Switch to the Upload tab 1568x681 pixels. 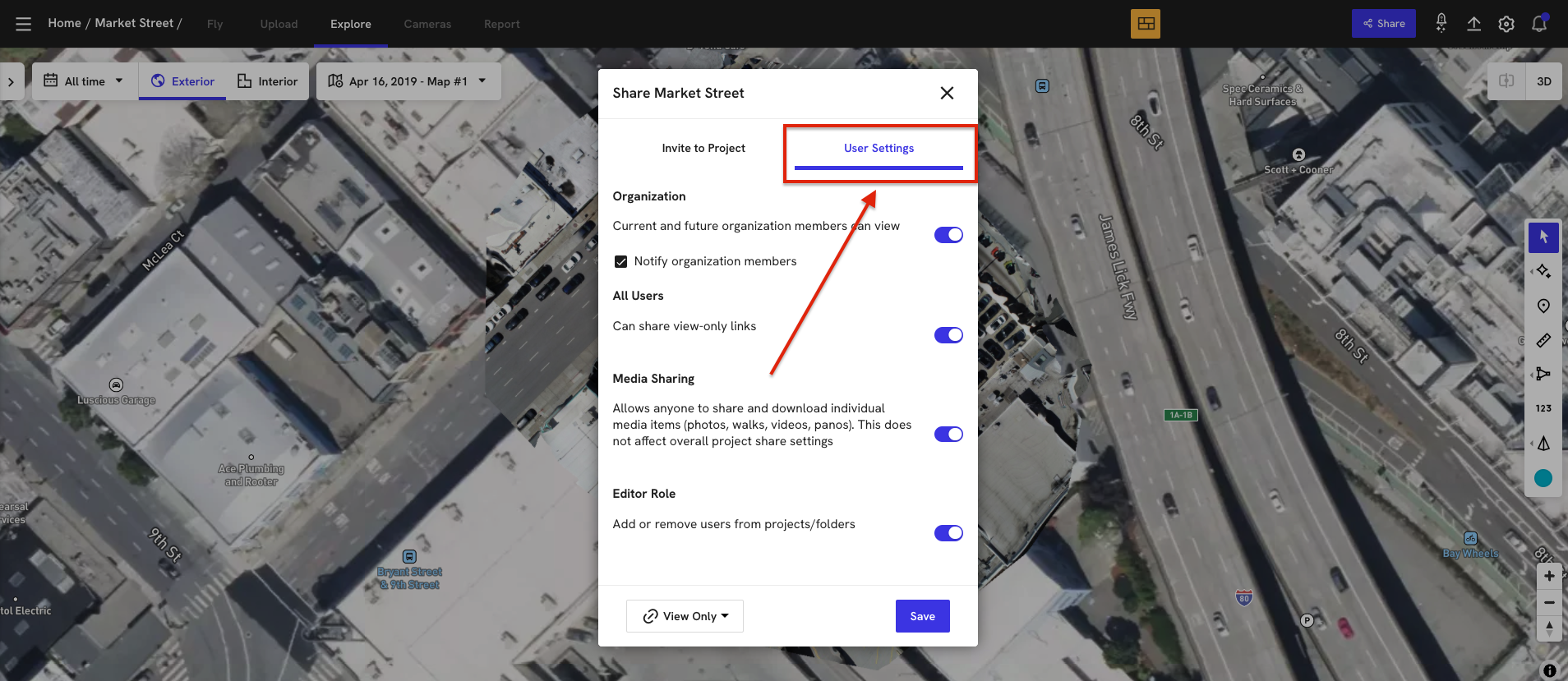(279, 24)
